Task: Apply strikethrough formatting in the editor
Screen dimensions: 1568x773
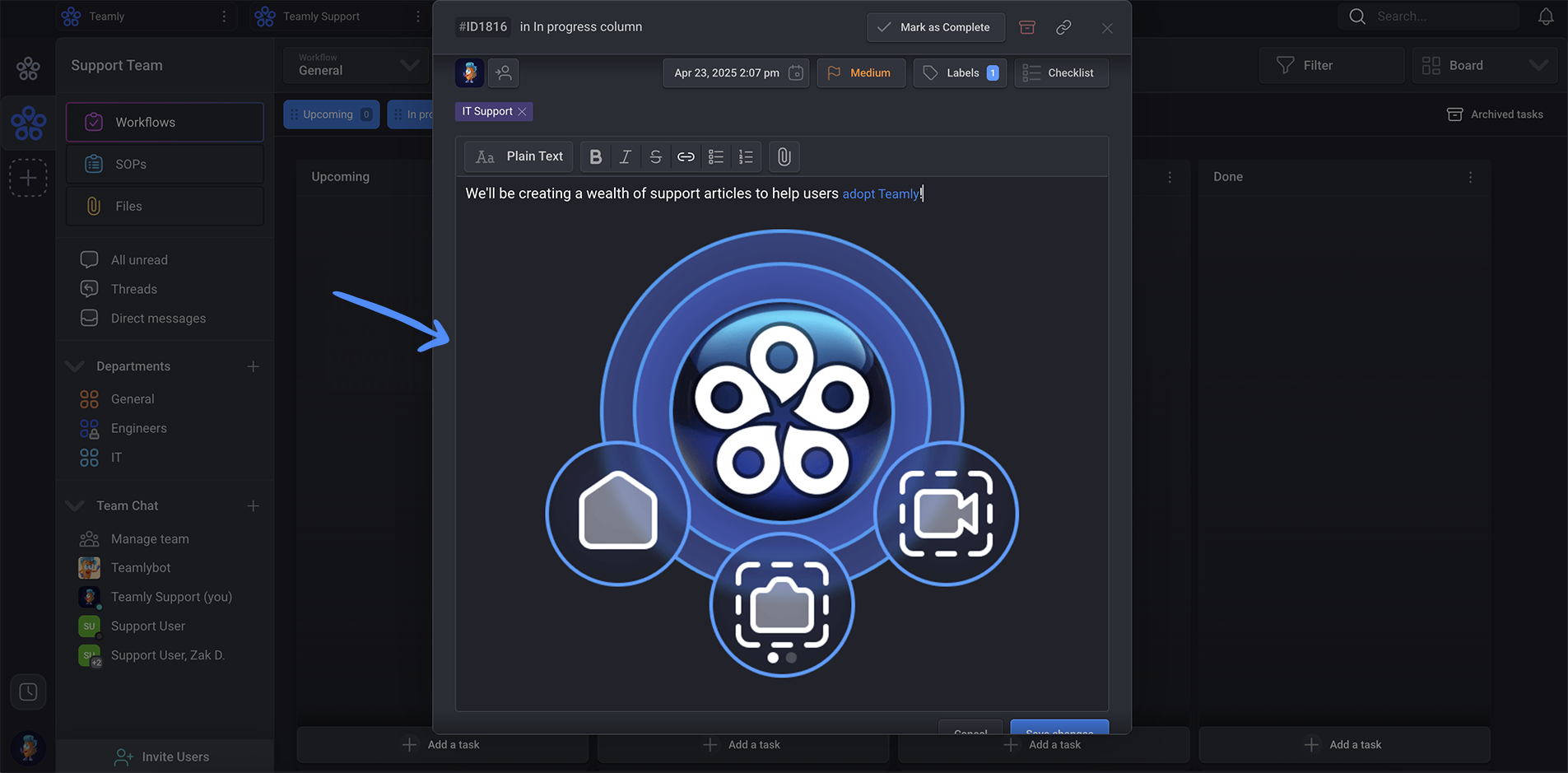Action: click(656, 156)
